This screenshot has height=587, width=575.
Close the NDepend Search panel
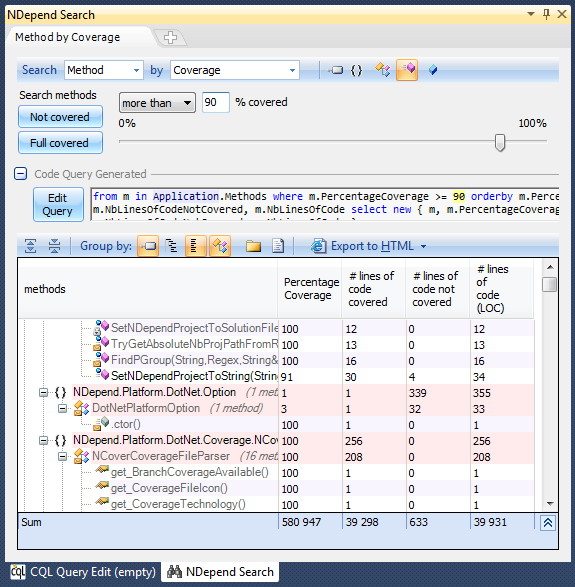(562, 14)
